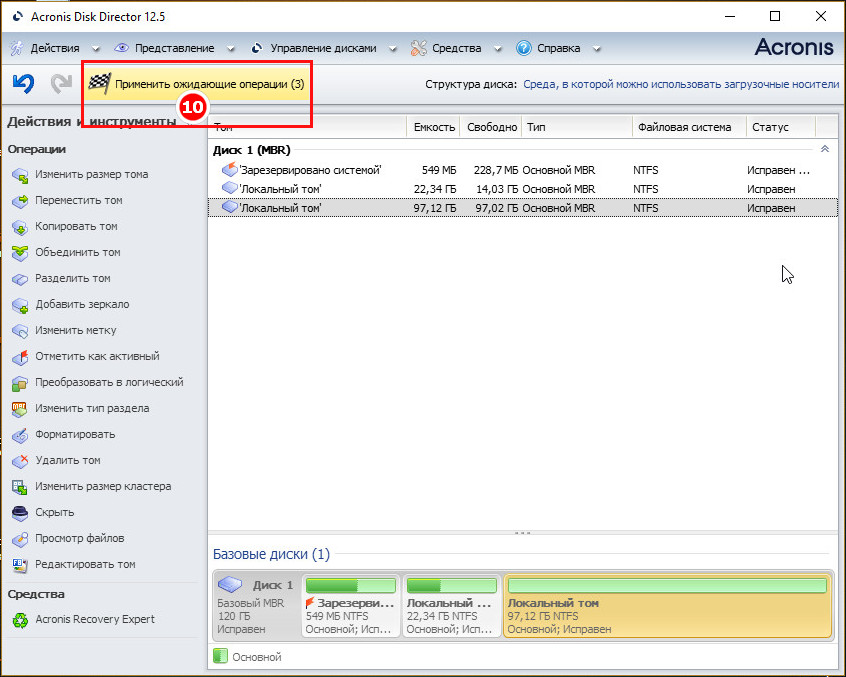This screenshot has width=846, height=677.
Task: Click the checkered flag apply icon
Action: [100, 84]
